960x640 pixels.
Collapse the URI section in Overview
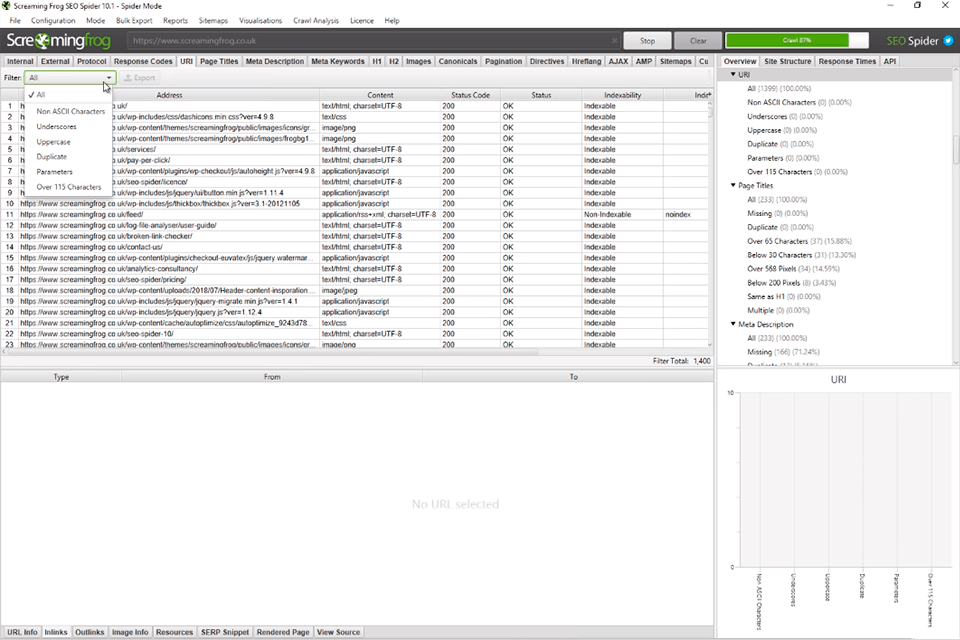point(733,74)
